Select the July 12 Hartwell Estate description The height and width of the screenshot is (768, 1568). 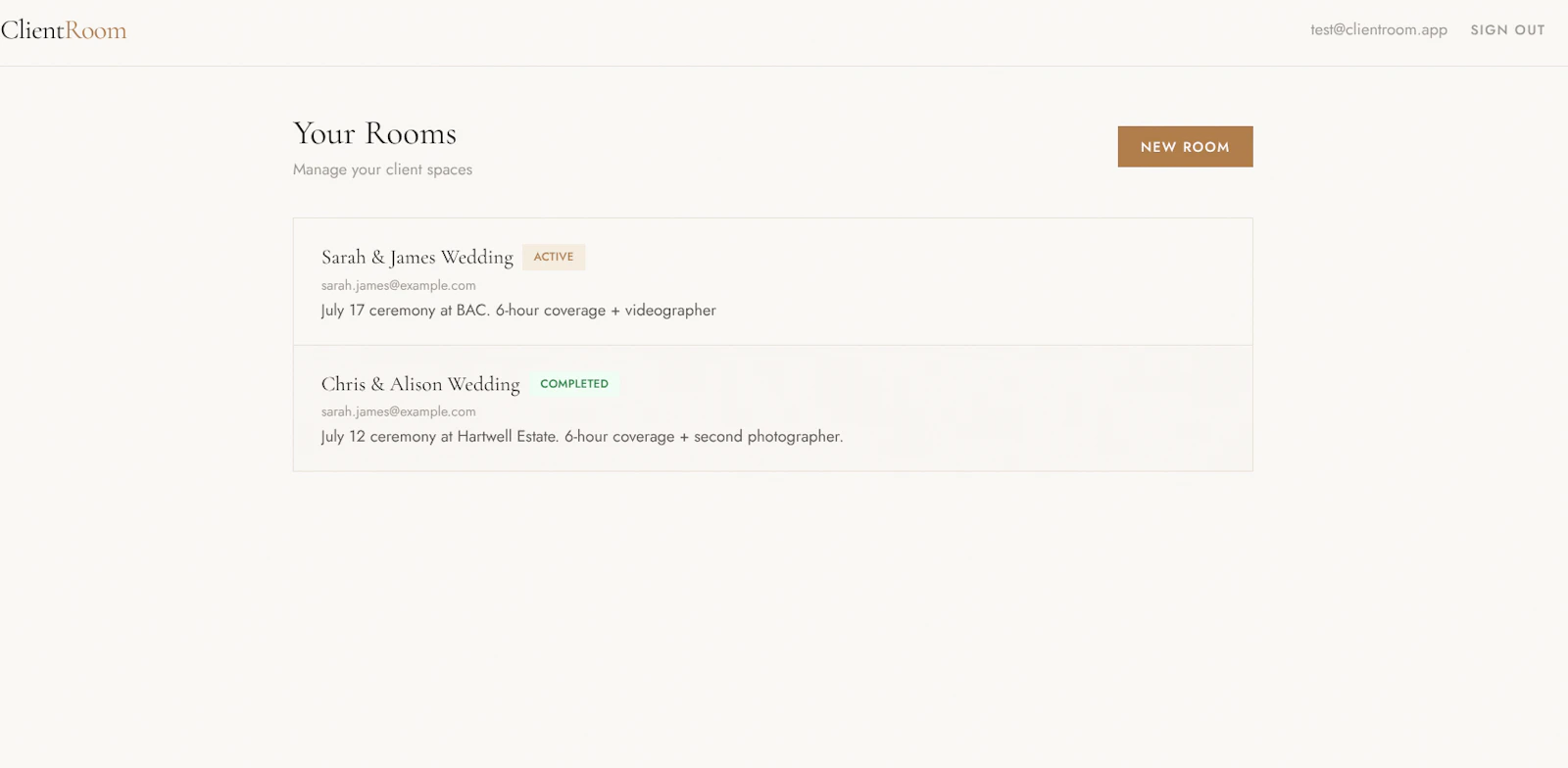582,437
